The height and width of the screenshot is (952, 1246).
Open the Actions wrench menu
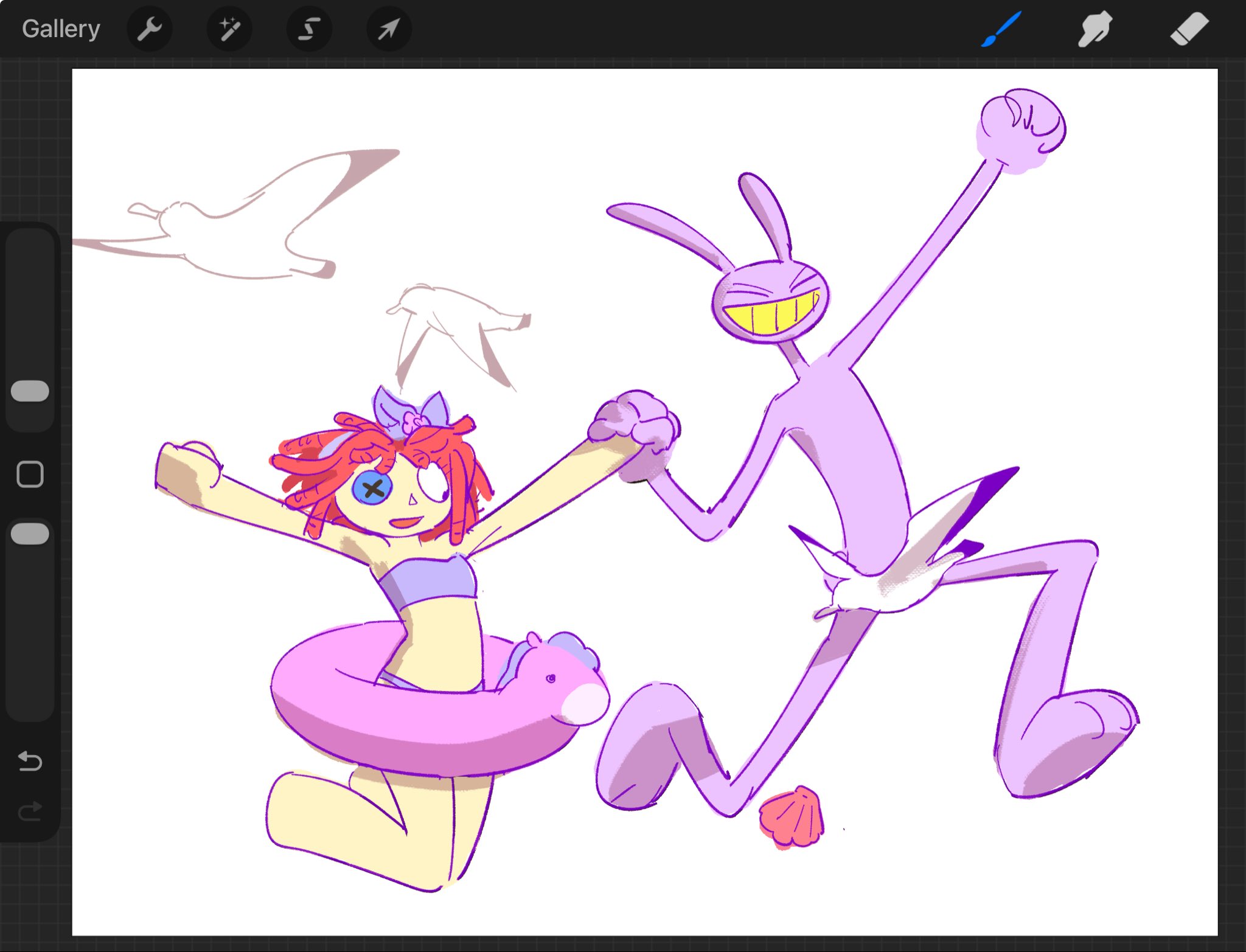[150, 29]
